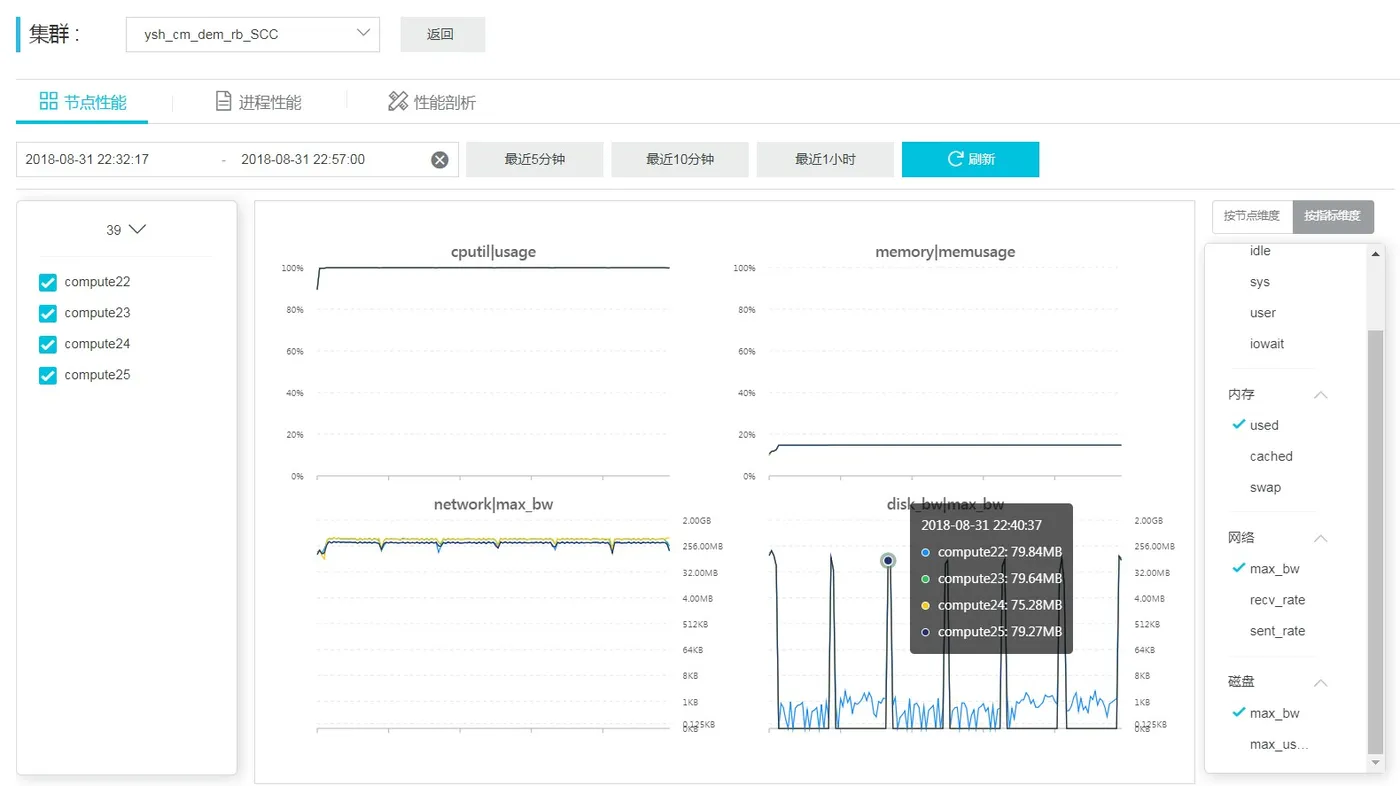Switch to 按节点维度 view
The width and height of the screenshot is (1400, 786).
coord(1252,216)
